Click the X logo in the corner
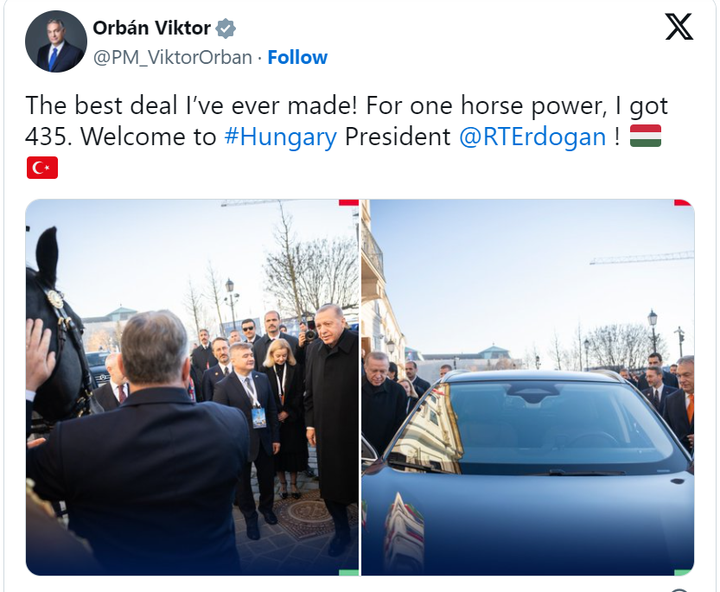The image size is (720, 592). [x=679, y=27]
